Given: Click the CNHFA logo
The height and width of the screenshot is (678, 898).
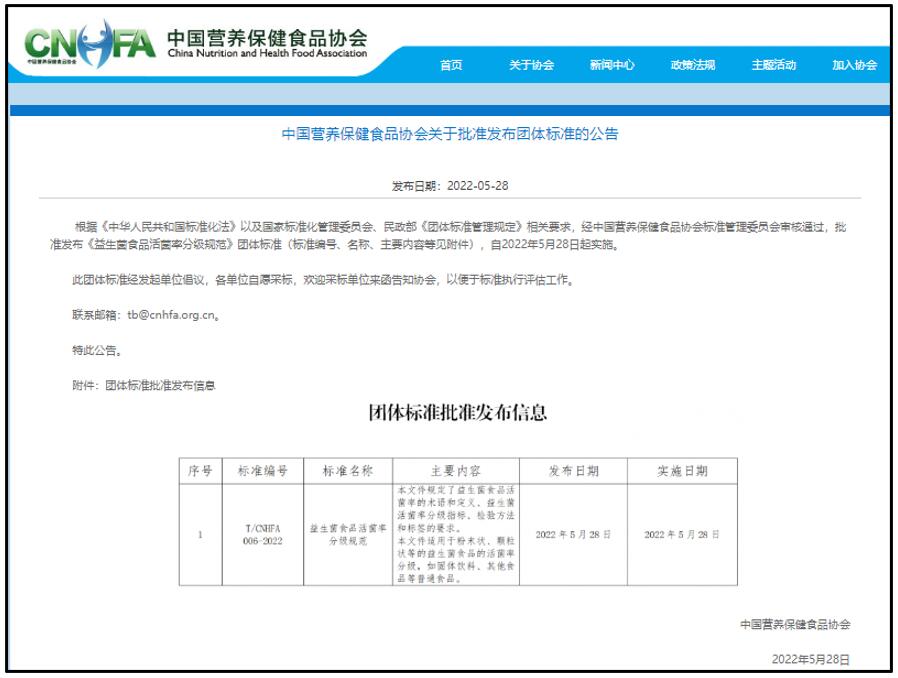Looking at the screenshot, I should (x=90, y=44).
